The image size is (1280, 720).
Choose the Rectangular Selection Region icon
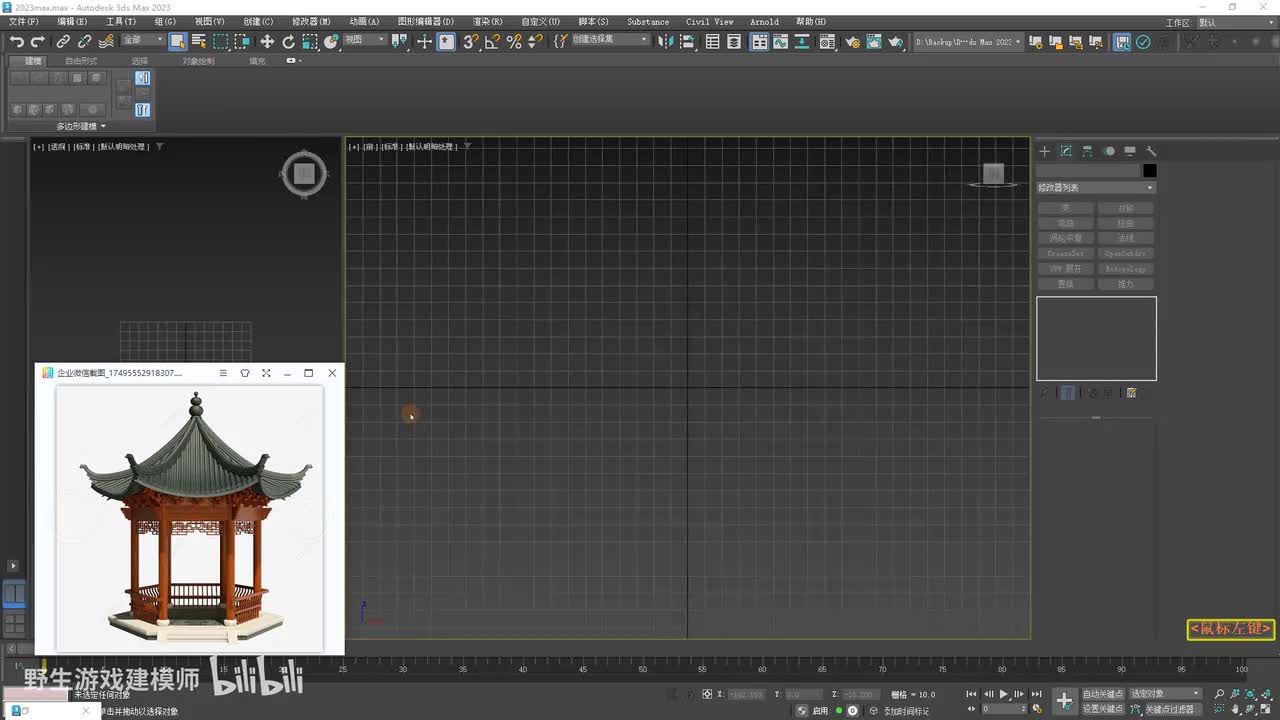click(x=220, y=41)
